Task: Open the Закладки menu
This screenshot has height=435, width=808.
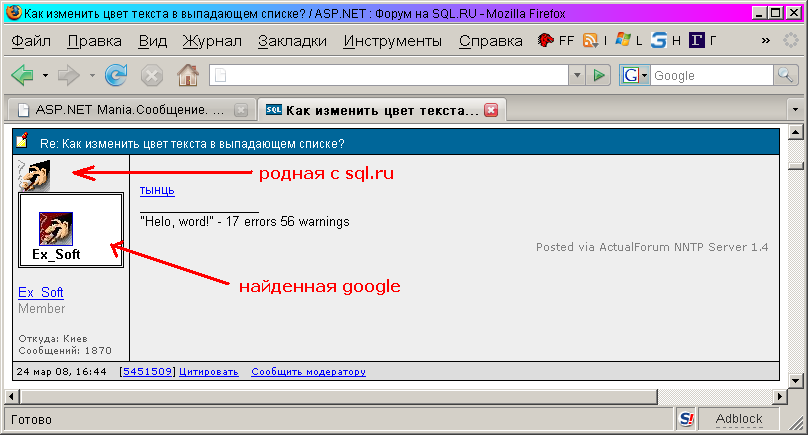Action: 292,41
